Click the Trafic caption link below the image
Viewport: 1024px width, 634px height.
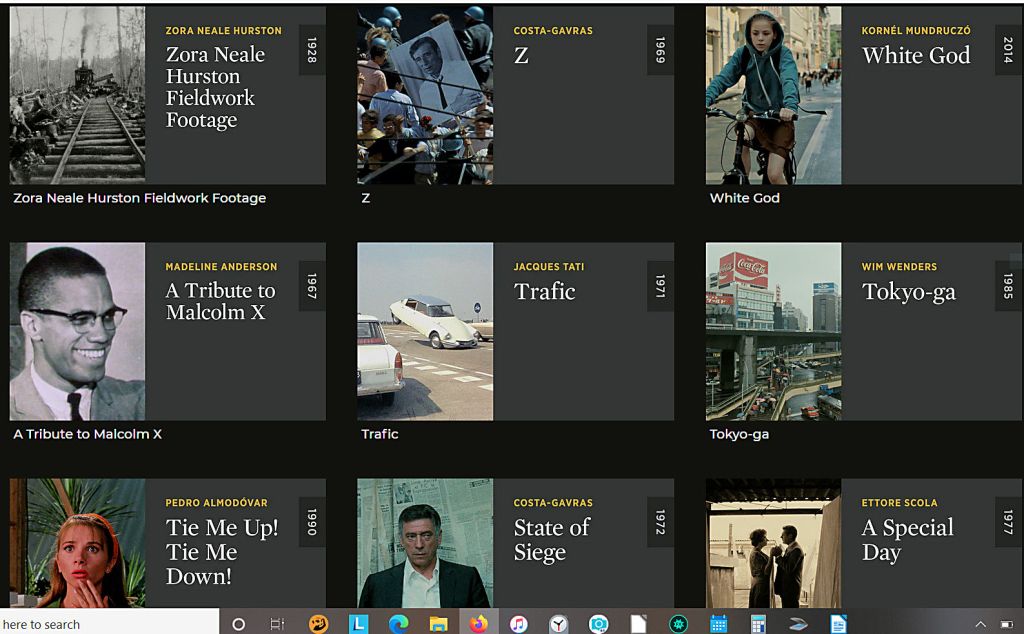[380, 434]
